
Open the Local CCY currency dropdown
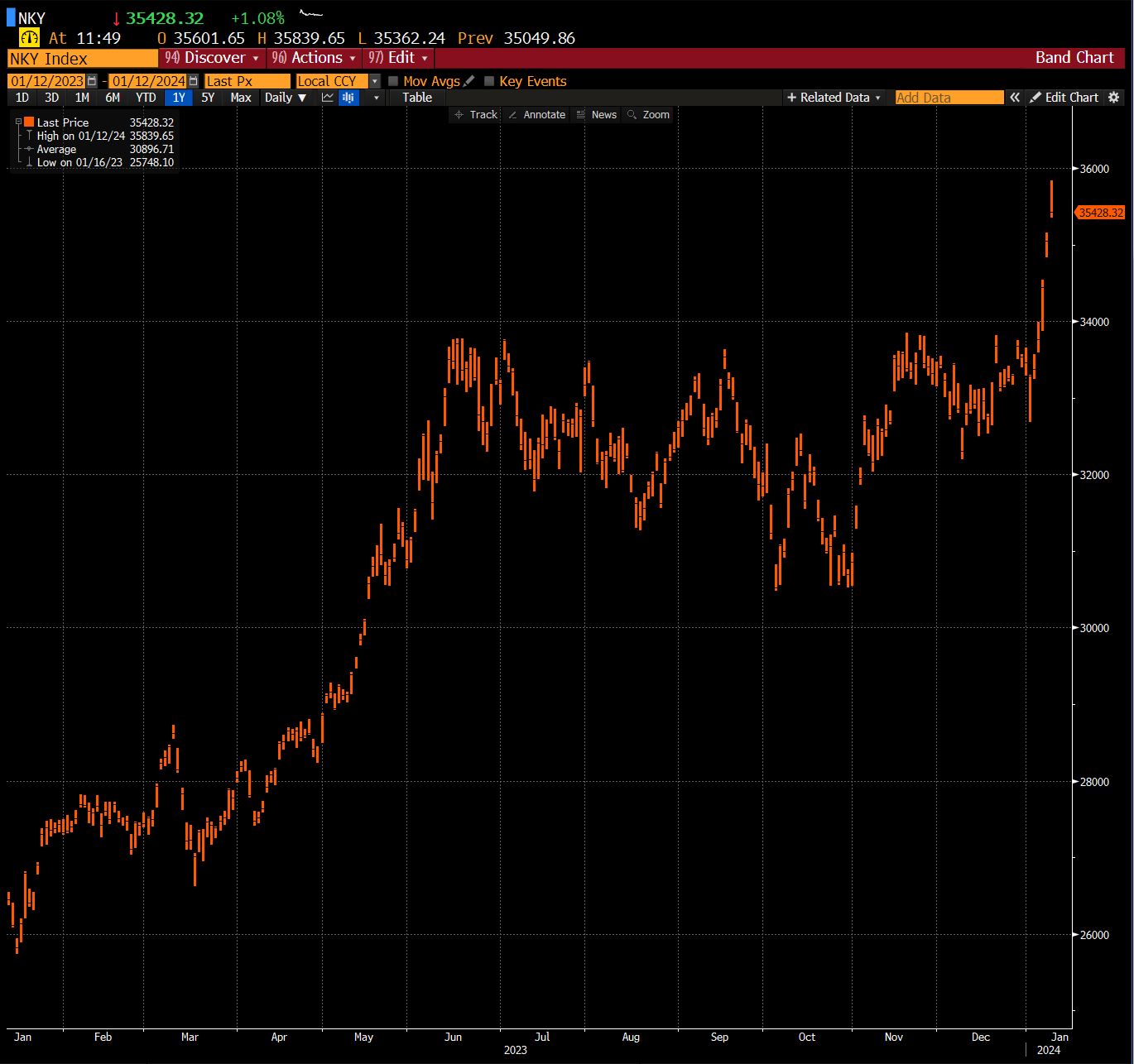pyautogui.click(x=374, y=81)
